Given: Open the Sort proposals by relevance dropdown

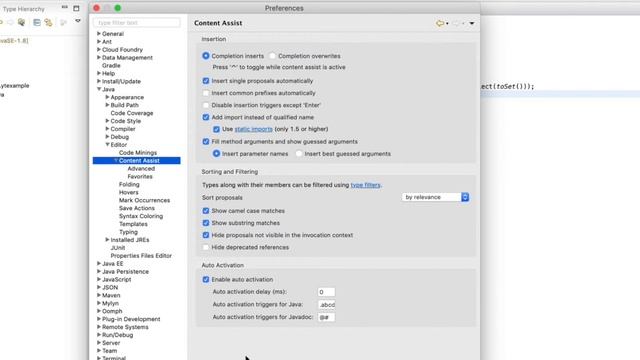Looking at the screenshot, I should (x=435, y=197).
